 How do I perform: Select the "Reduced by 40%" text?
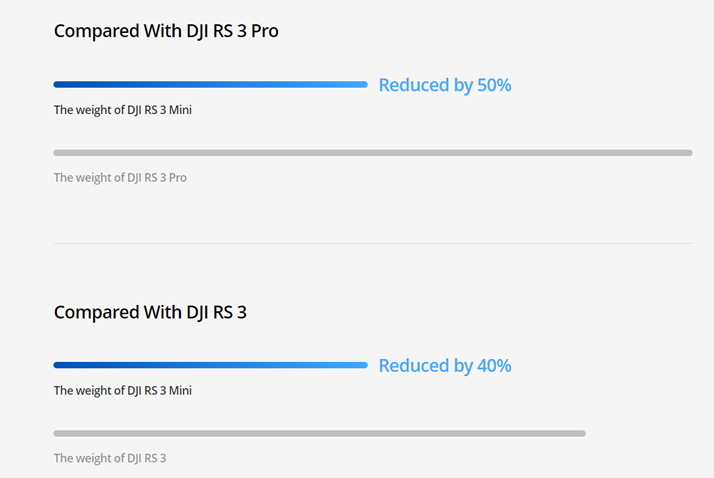[445, 366]
